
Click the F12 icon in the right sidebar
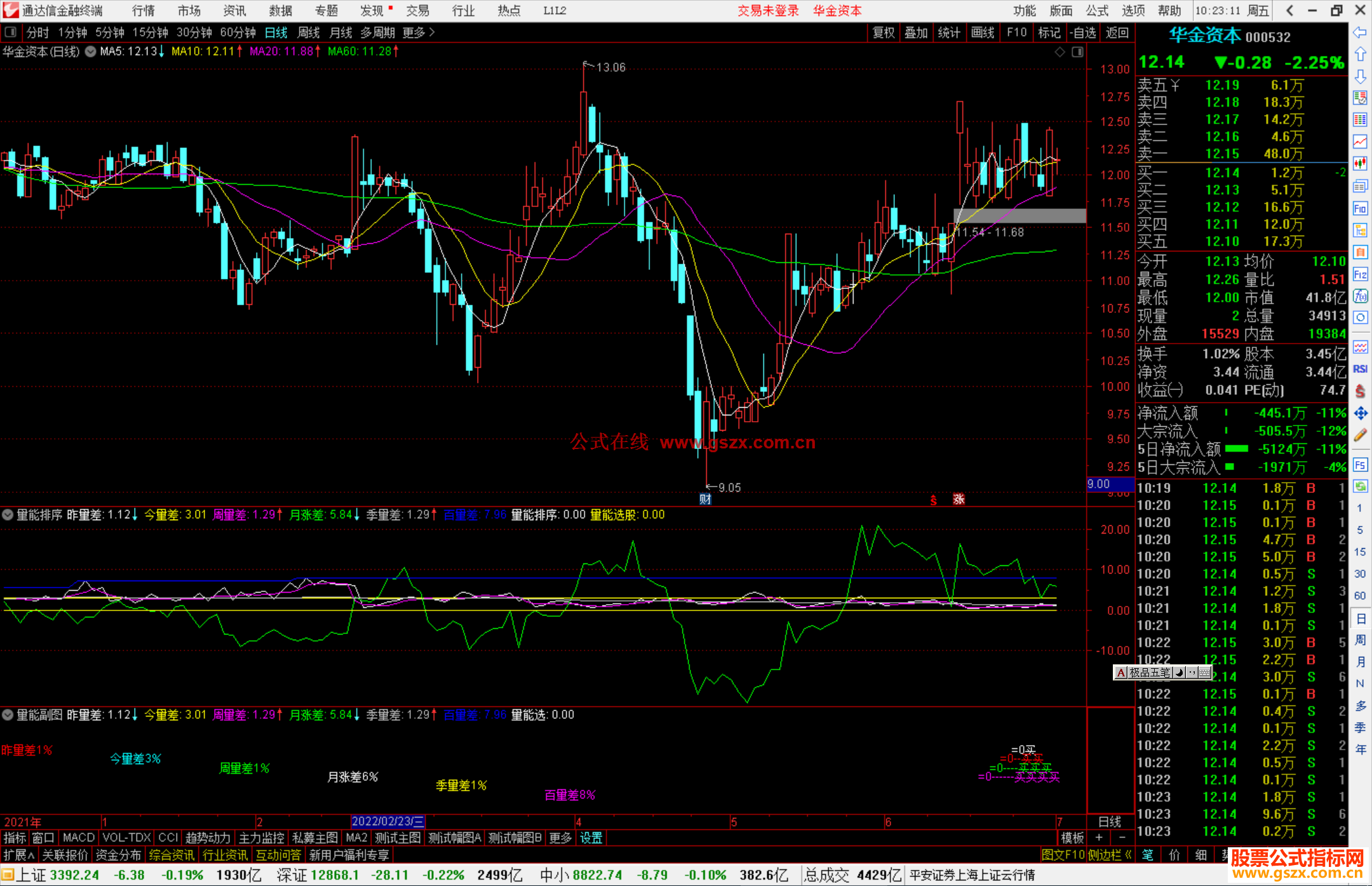coord(1360,274)
